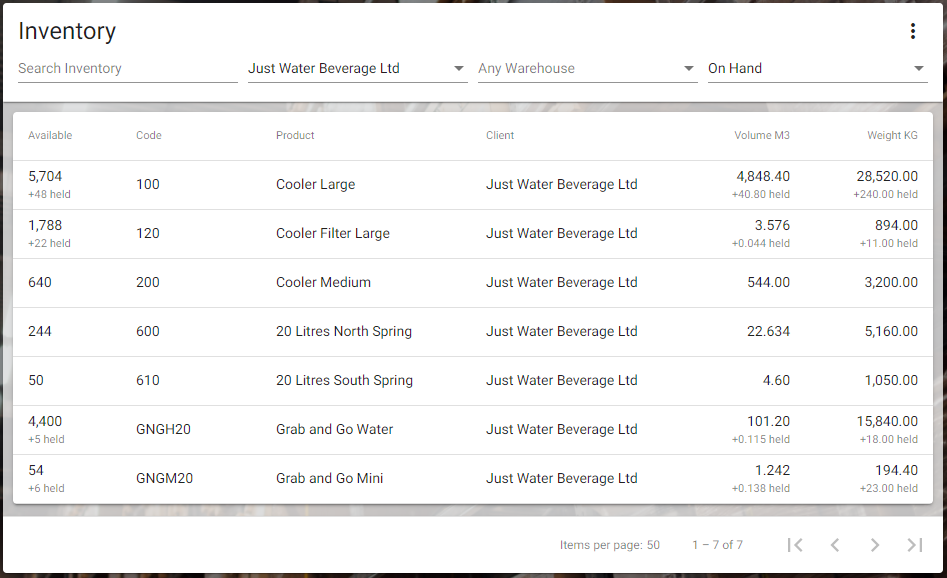Click the volume value 3.576
This screenshot has width=947, height=578.
(x=772, y=225)
